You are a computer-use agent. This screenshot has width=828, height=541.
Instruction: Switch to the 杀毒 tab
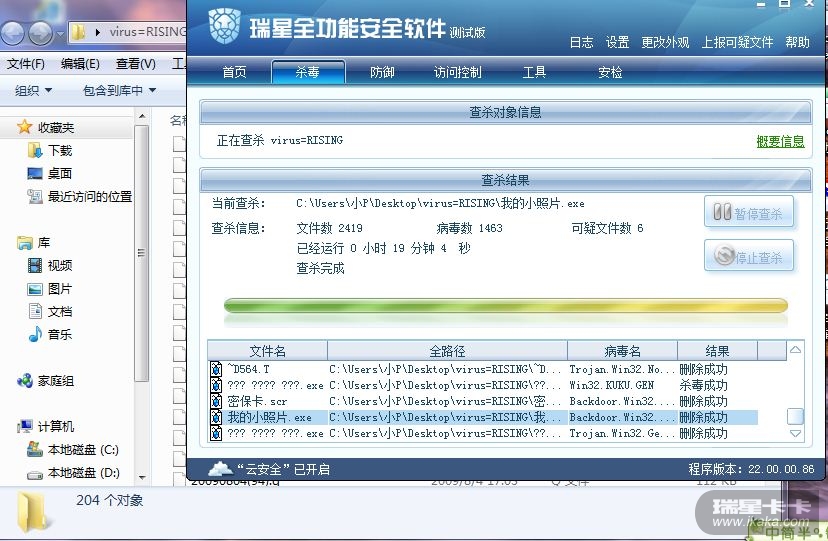pos(308,72)
